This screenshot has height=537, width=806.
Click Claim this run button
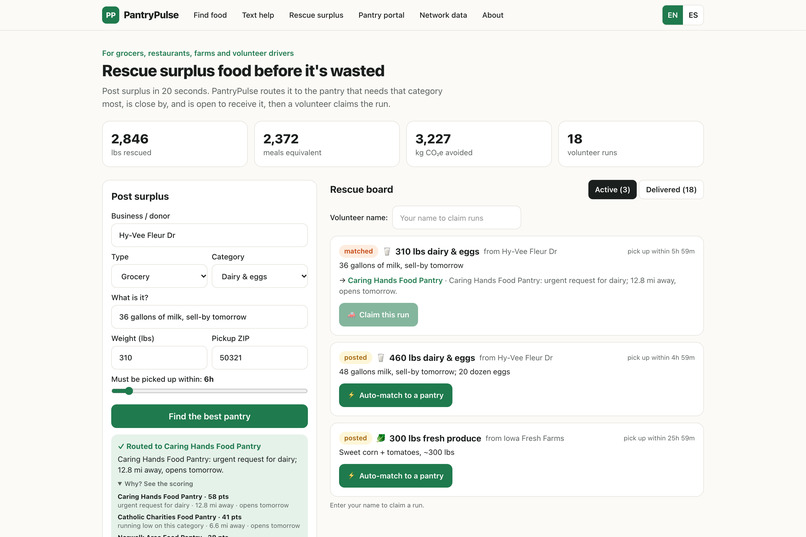point(378,314)
